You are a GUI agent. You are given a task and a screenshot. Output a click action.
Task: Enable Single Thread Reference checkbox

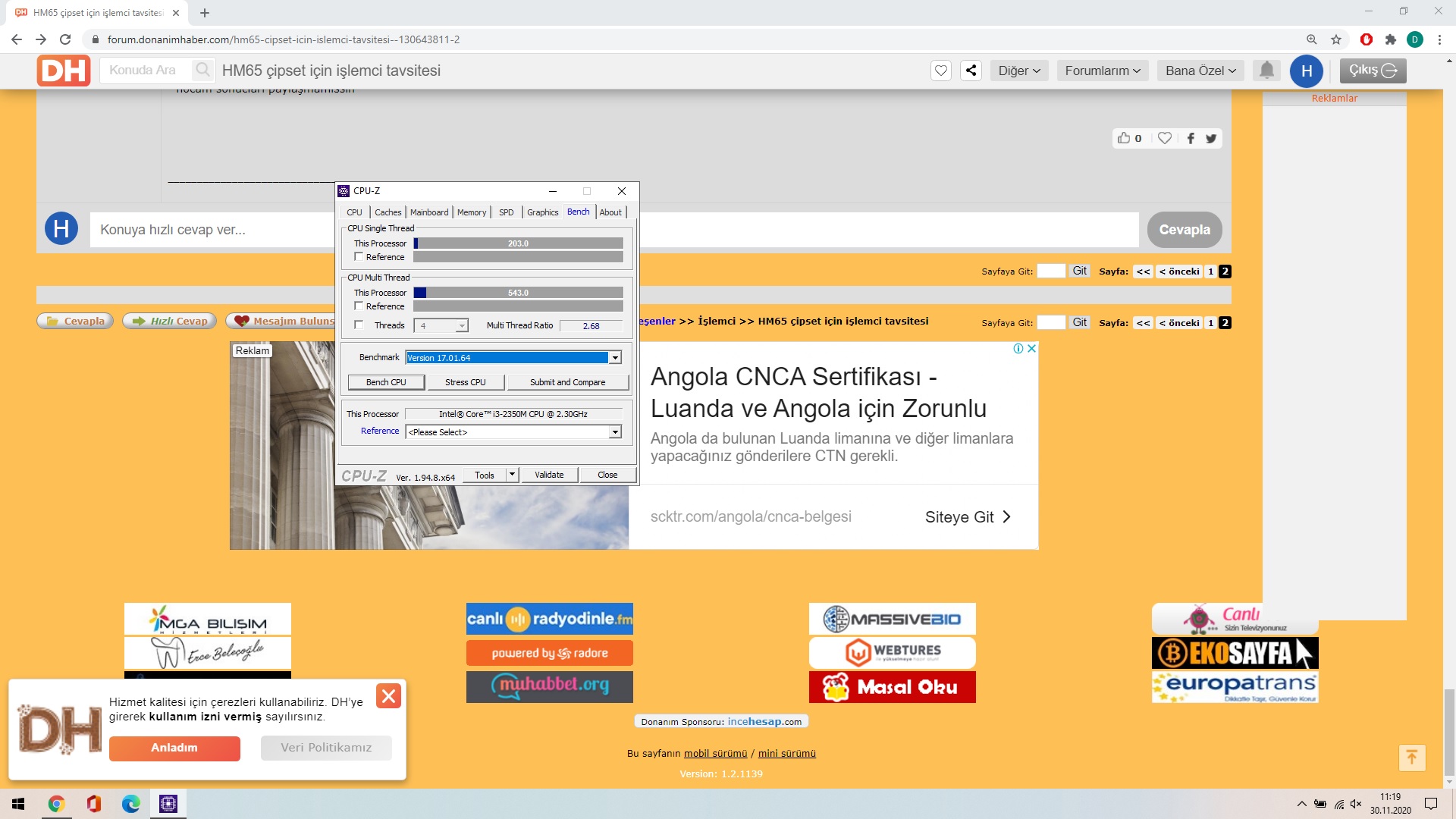359,257
